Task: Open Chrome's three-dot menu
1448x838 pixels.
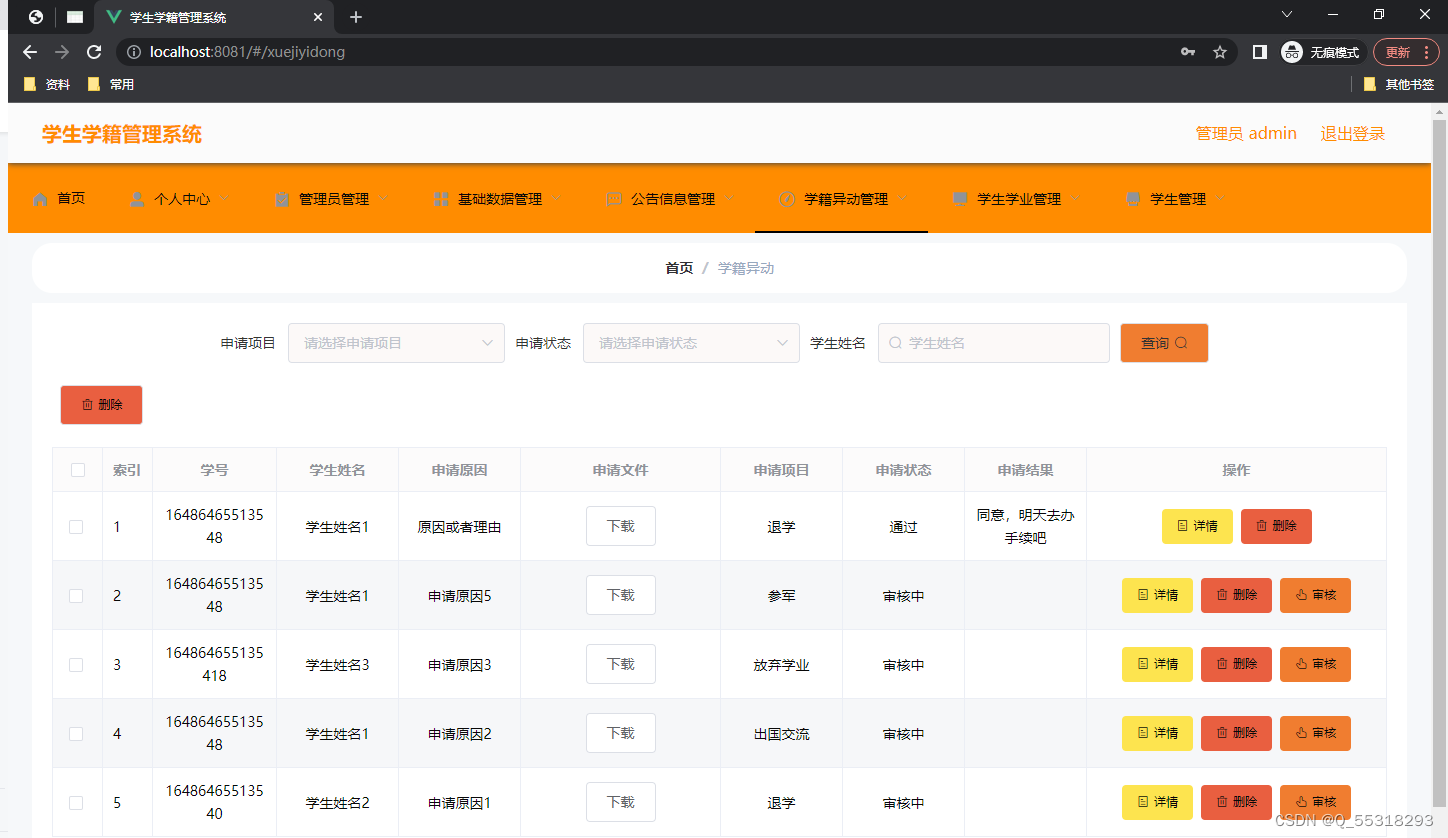Action: (1426, 52)
